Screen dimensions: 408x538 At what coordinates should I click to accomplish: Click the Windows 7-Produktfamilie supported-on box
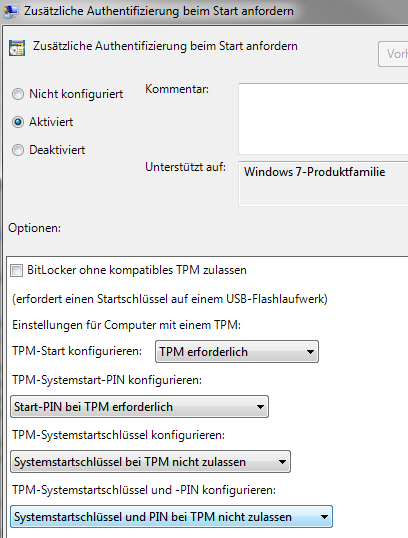pyautogui.click(x=323, y=184)
